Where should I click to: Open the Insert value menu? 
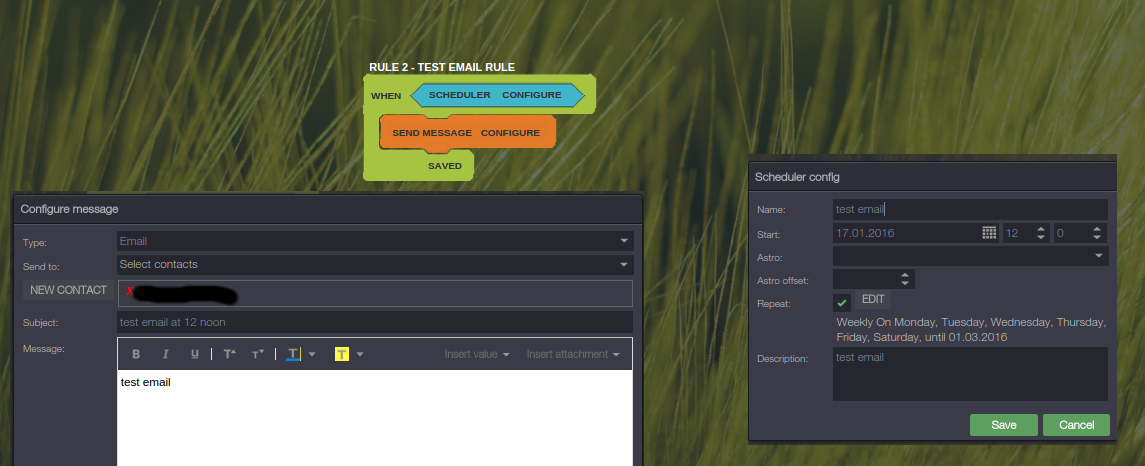click(477, 354)
